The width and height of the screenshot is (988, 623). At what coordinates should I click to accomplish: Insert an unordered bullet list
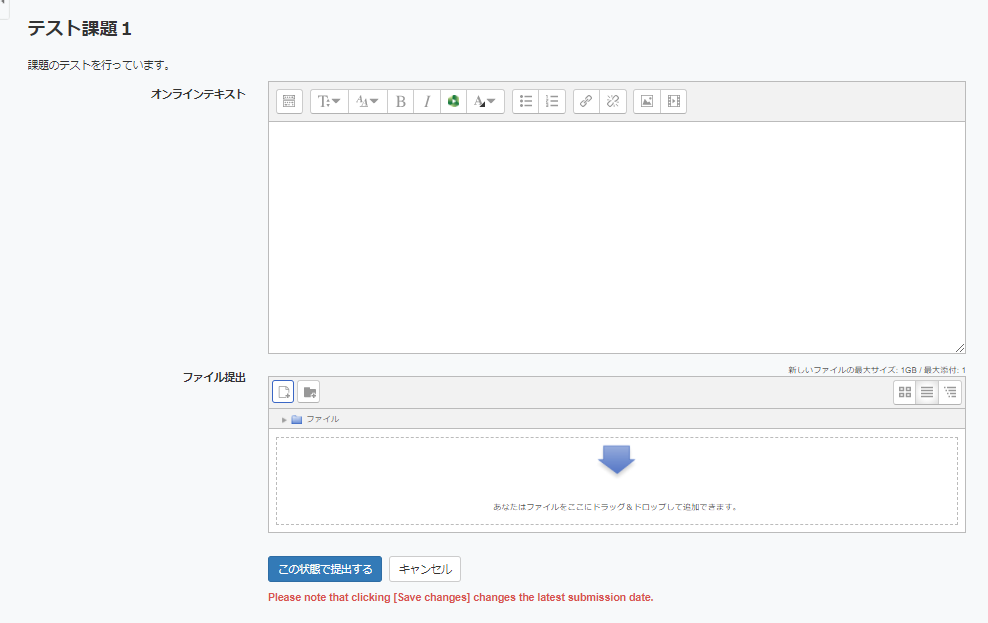tap(526, 101)
